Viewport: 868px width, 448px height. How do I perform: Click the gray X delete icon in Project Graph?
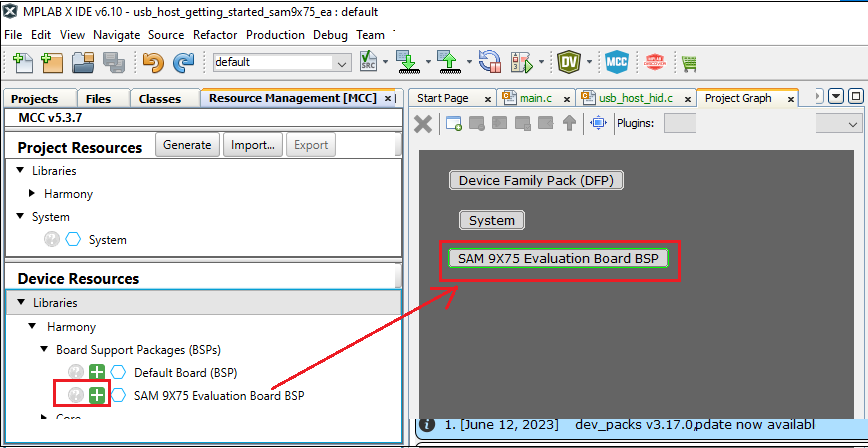423,123
